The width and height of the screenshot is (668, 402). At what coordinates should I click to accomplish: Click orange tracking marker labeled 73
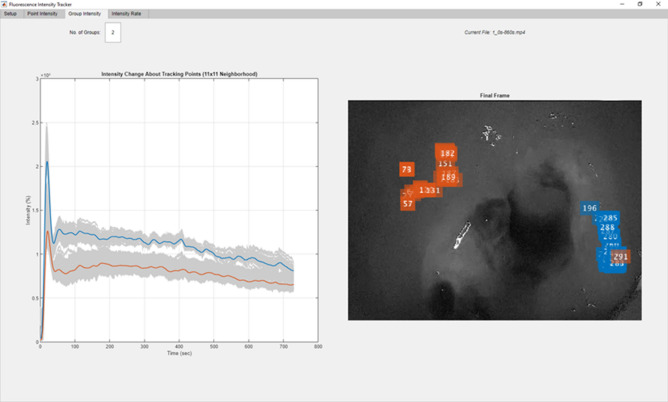[407, 170]
